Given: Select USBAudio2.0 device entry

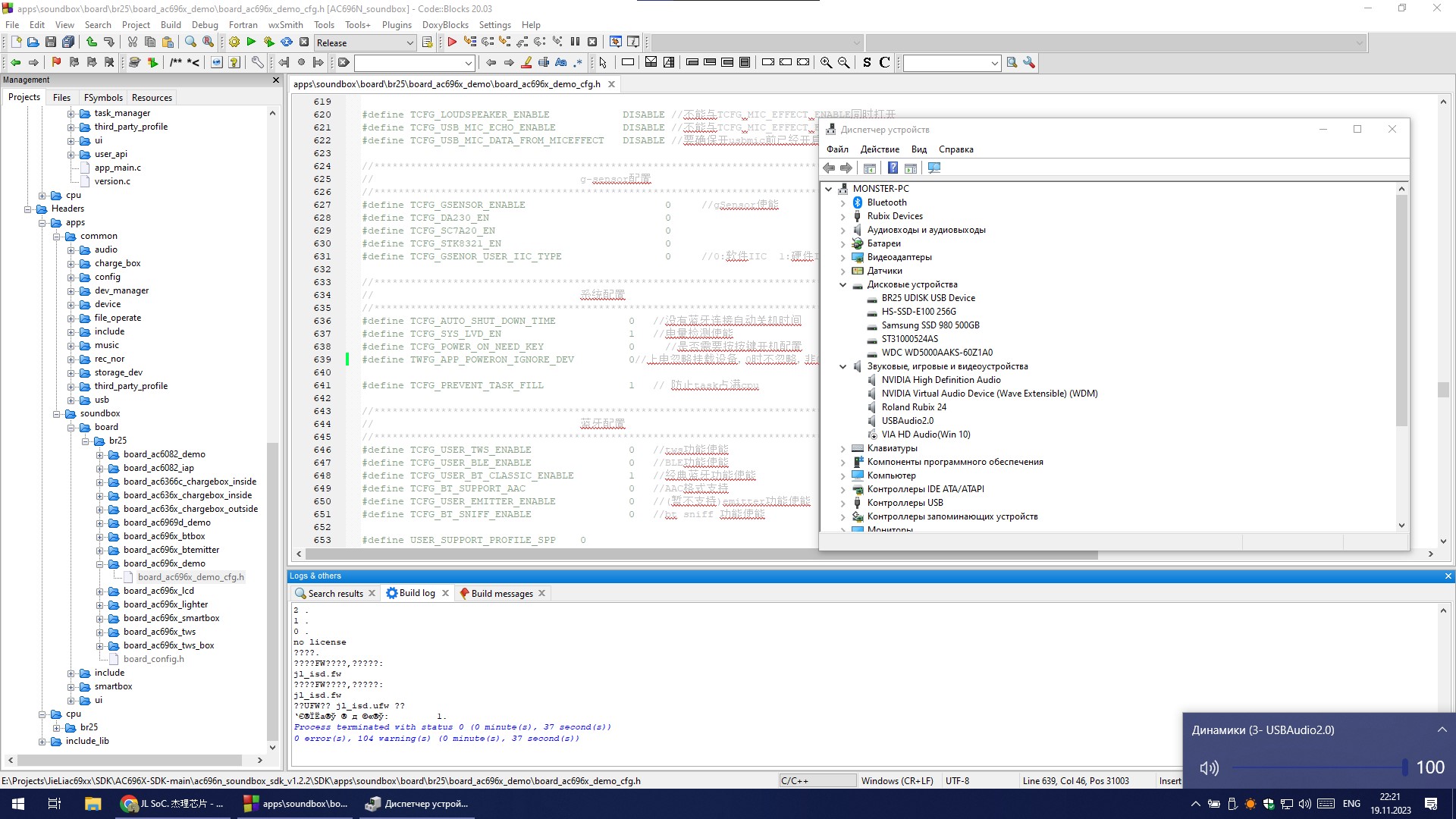Looking at the screenshot, I should tap(907, 421).
